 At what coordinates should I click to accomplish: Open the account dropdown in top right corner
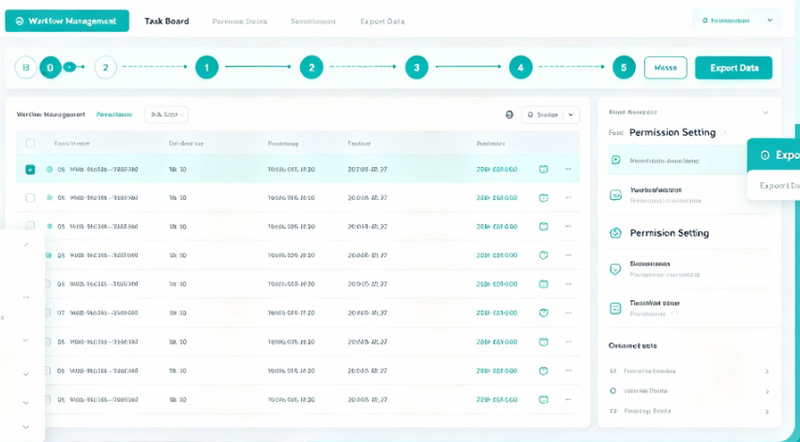click(737, 21)
